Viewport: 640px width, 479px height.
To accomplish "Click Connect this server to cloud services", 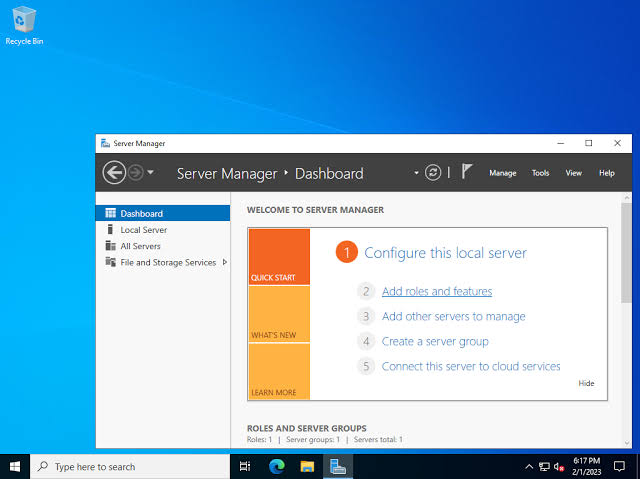I will (471, 366).
